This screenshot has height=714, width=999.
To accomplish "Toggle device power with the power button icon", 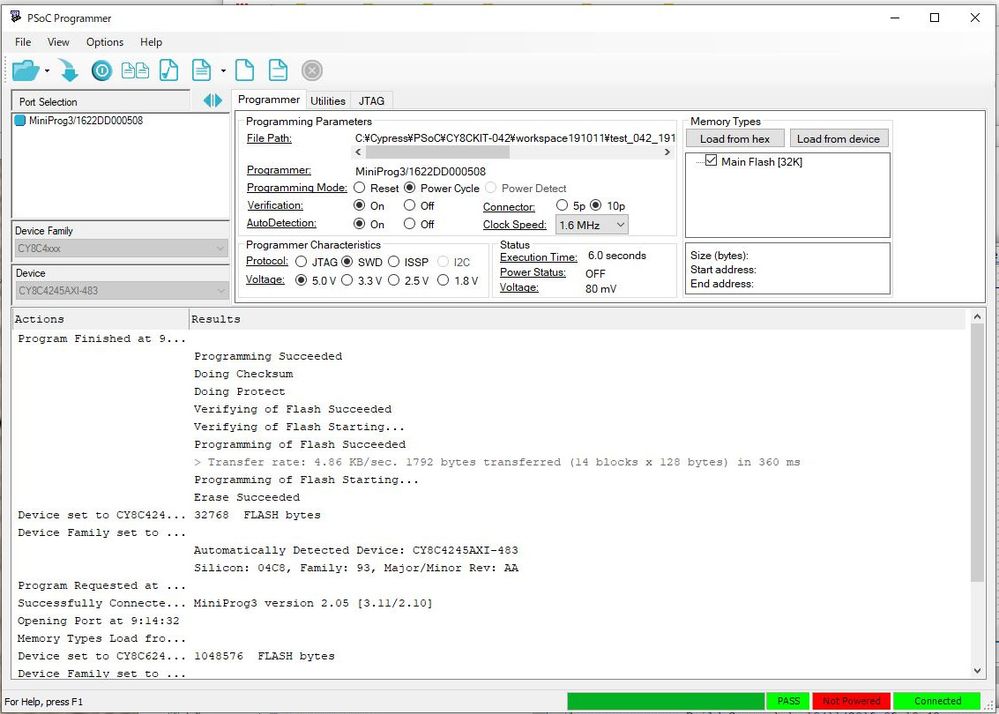I will pos(100,70).
